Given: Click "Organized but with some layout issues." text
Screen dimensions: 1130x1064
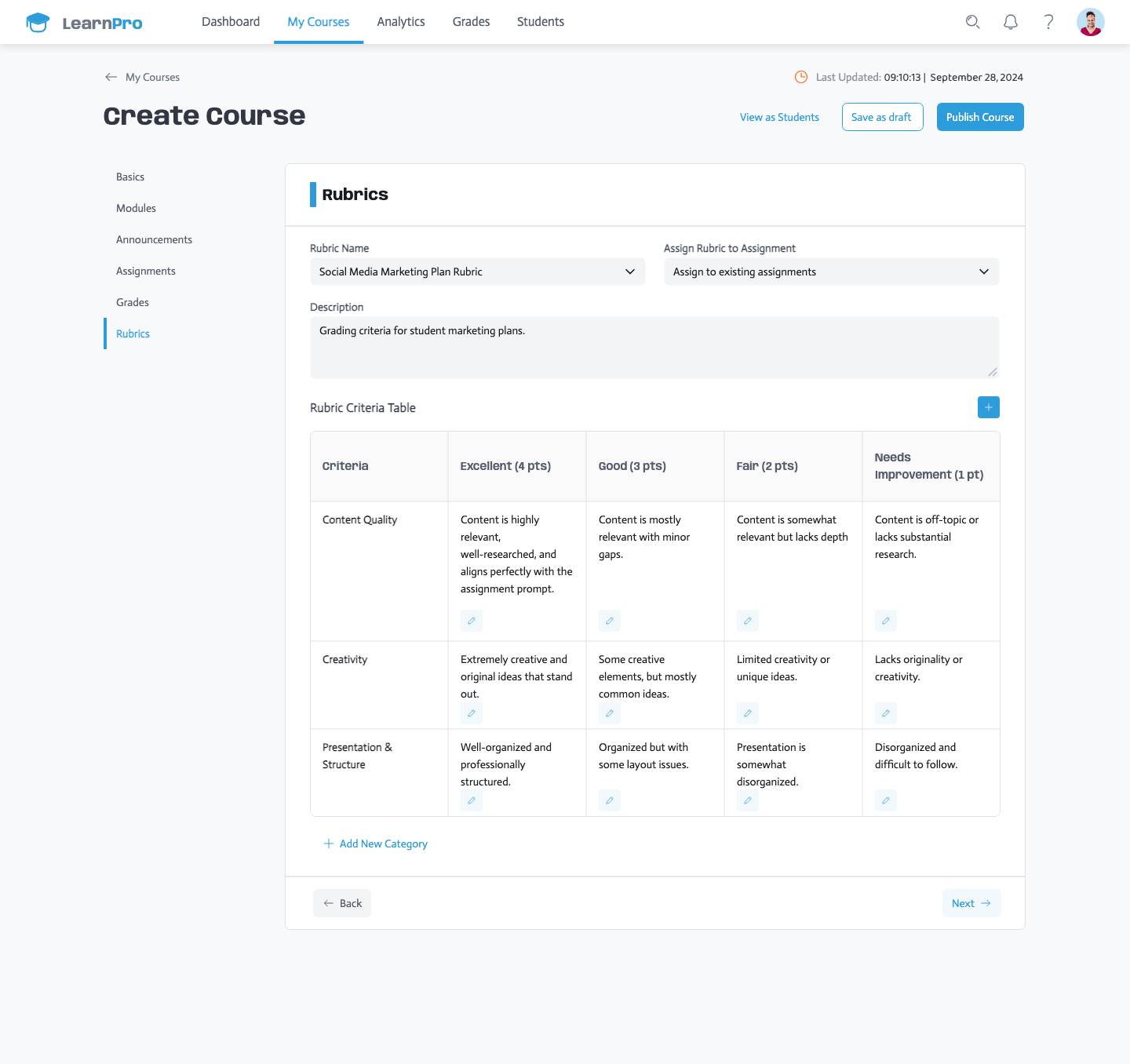Looking at the screenshot, I should 643,756.
